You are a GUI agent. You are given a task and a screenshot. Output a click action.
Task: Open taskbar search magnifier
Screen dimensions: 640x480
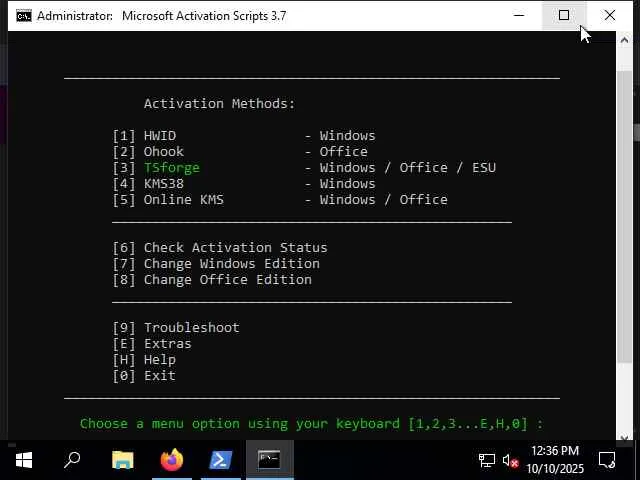tap(72, 460)
